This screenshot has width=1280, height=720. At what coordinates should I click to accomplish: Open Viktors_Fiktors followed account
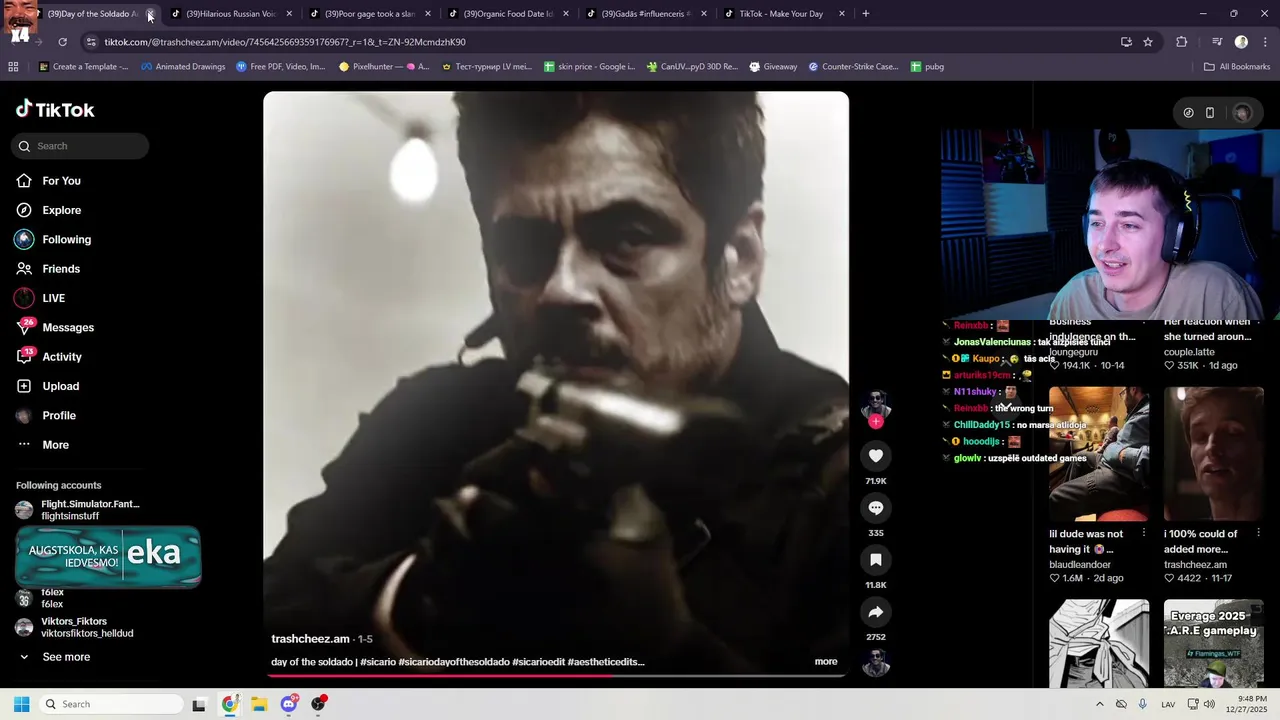pyautogui.click(x=80, y=627)
